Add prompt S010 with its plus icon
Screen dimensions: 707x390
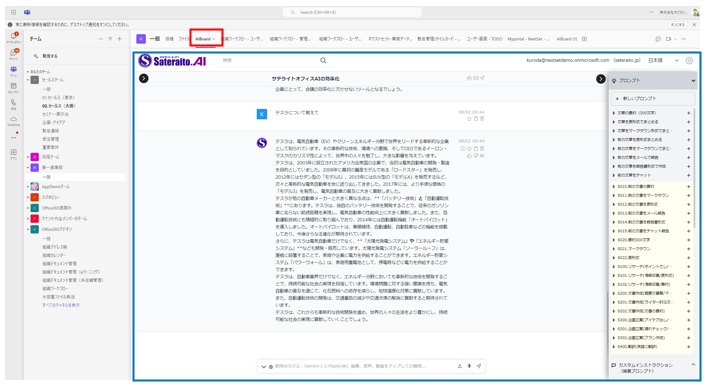coord(688,187)
